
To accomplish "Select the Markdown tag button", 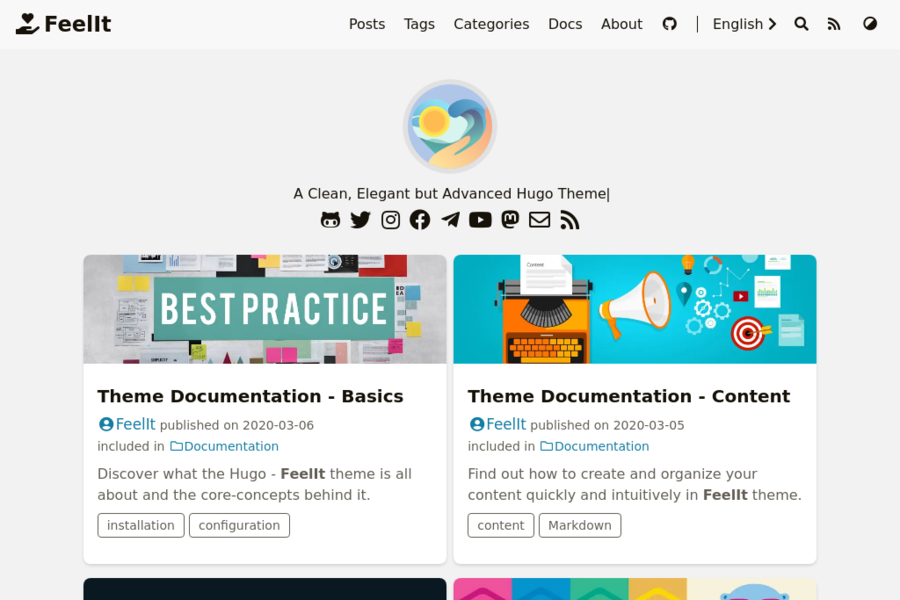I will [580, 525].
